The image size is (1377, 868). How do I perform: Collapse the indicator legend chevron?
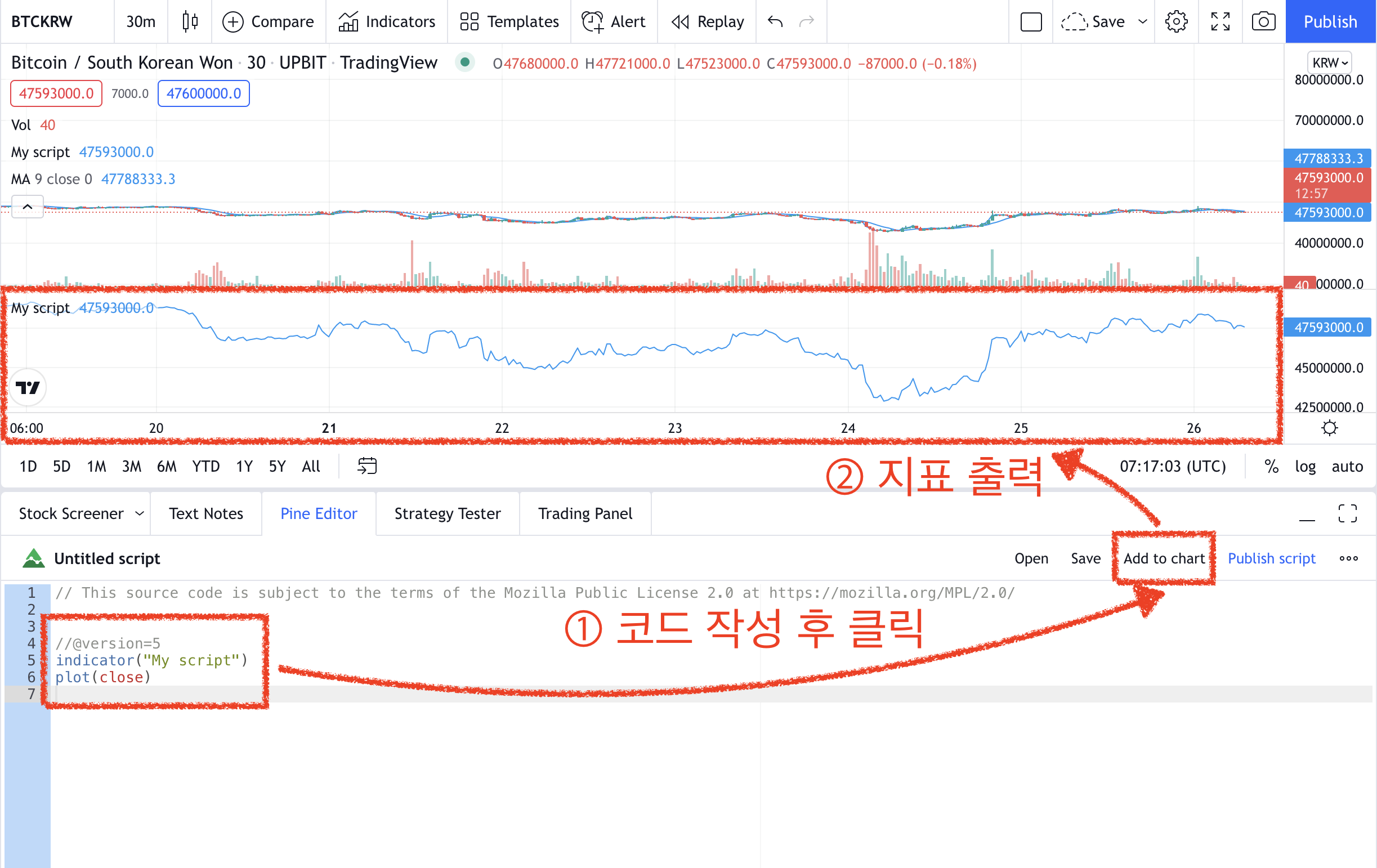tap(28, 207)
